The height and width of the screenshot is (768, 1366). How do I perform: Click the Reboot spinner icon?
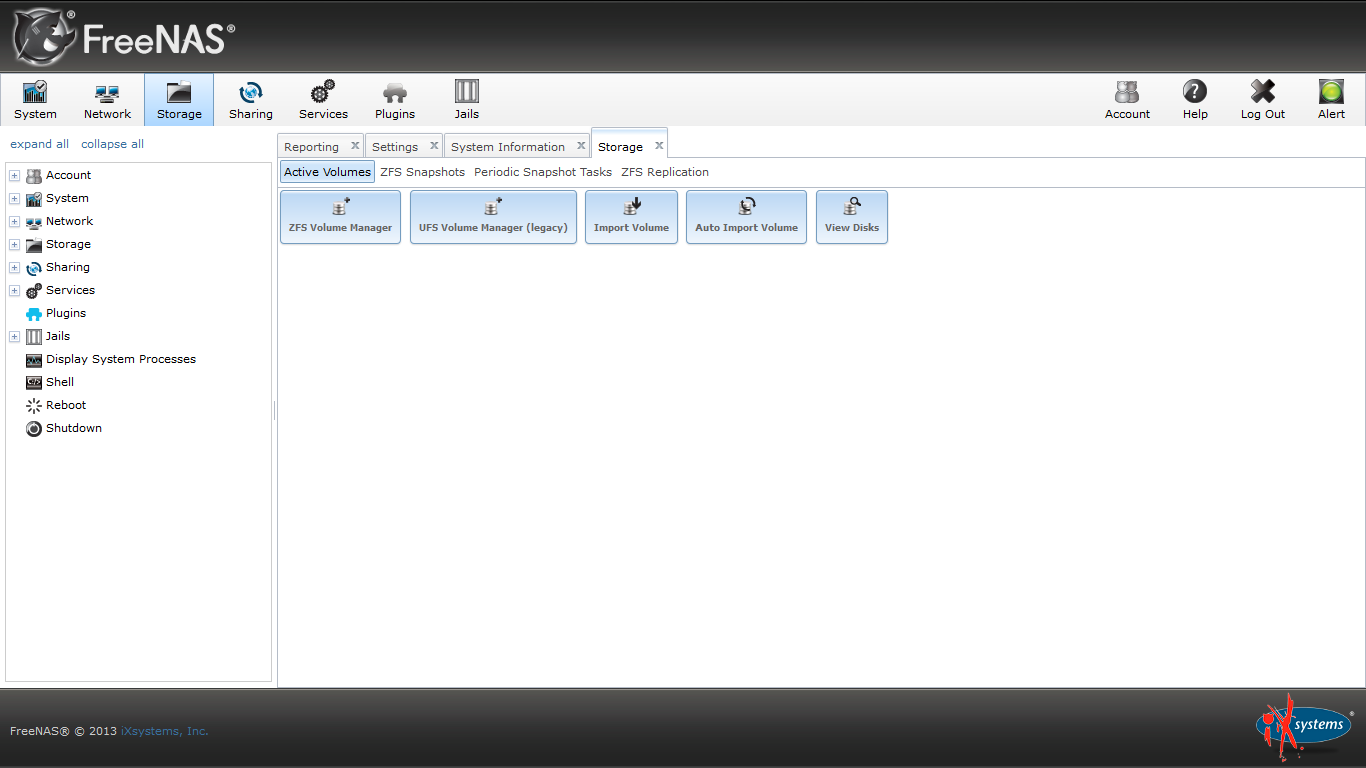(x=34, y=406)
